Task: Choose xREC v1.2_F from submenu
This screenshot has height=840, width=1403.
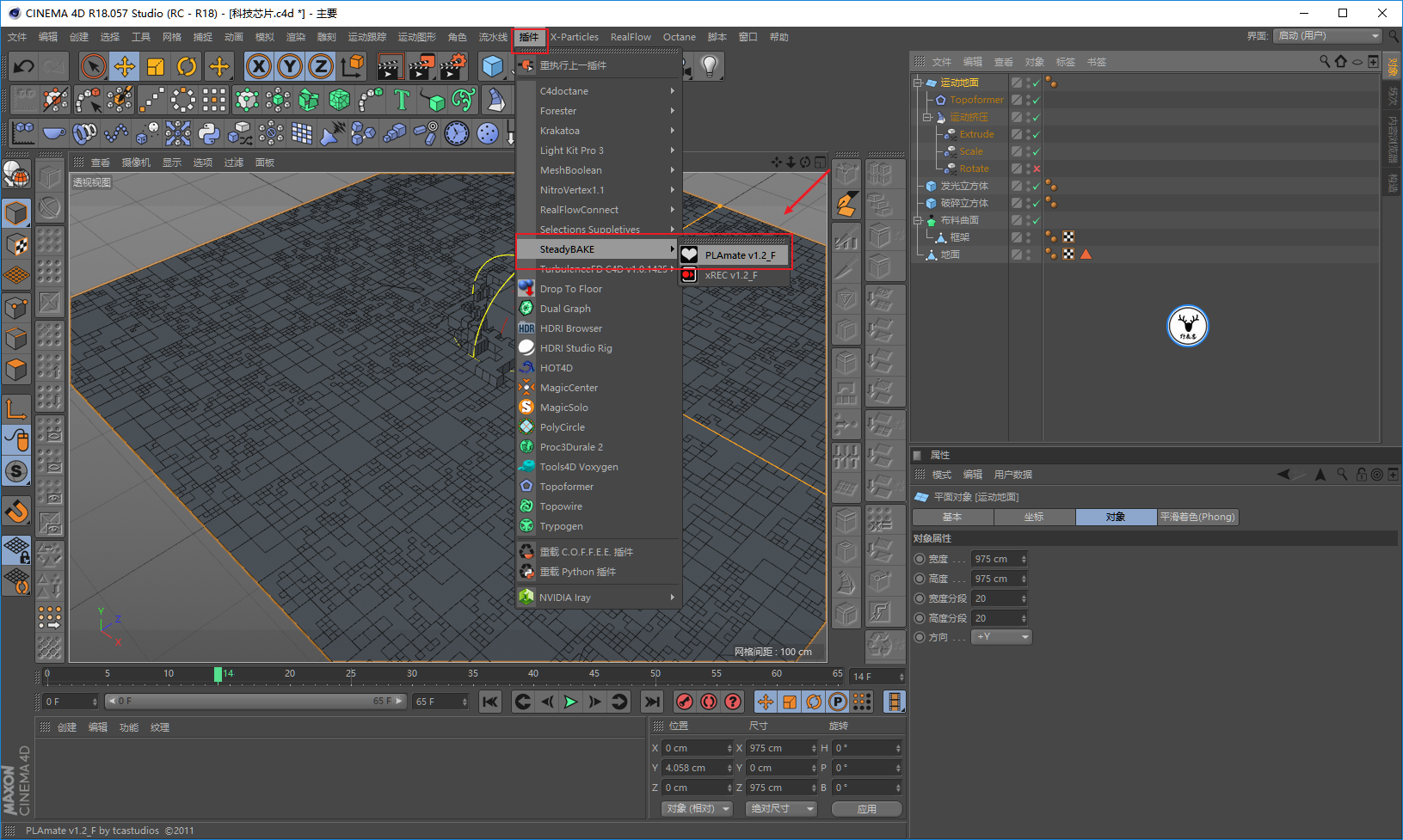Action: click(735, 275)
